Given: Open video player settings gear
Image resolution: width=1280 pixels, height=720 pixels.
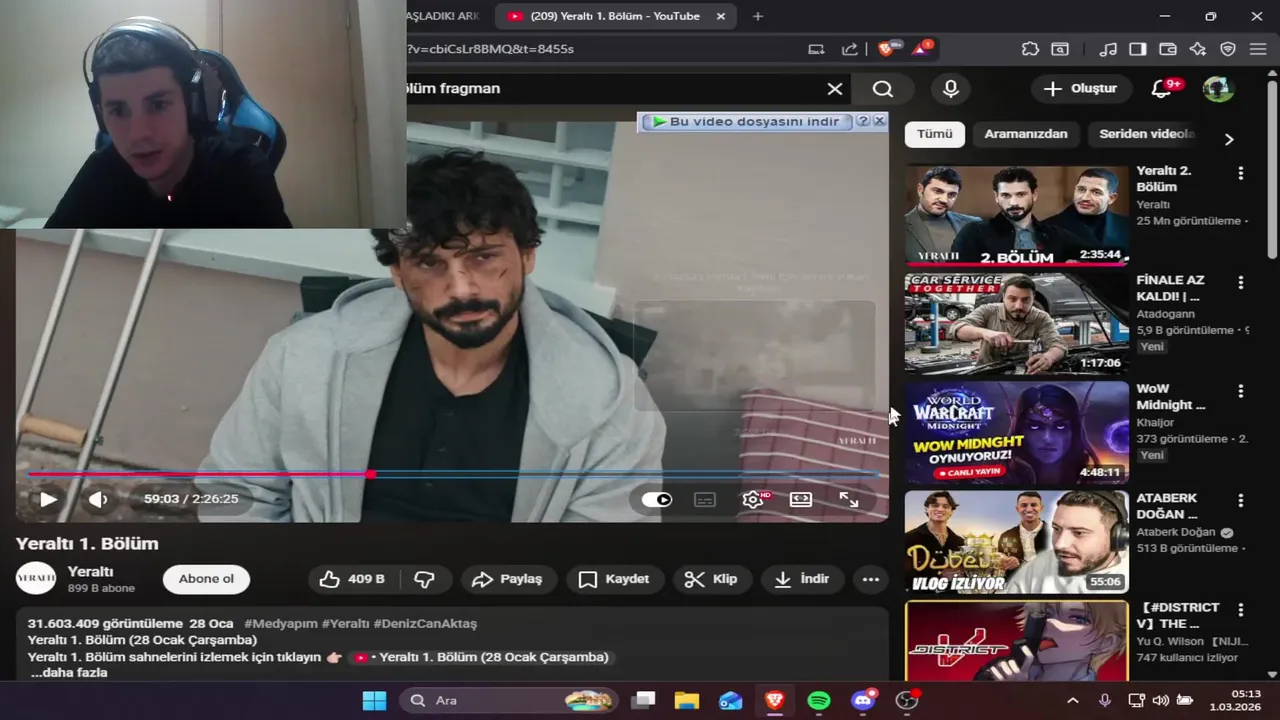Looking at the screenshot, I should click(753, 499).
